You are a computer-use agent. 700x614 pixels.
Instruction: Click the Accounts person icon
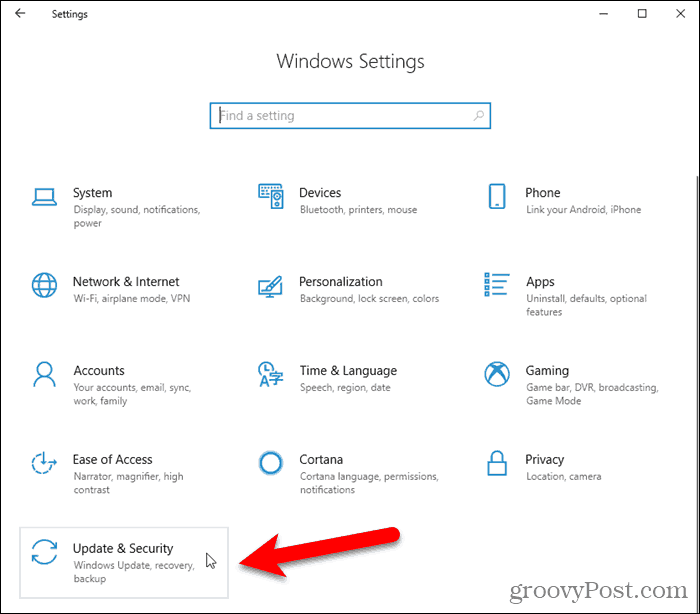tap(44, 374)
